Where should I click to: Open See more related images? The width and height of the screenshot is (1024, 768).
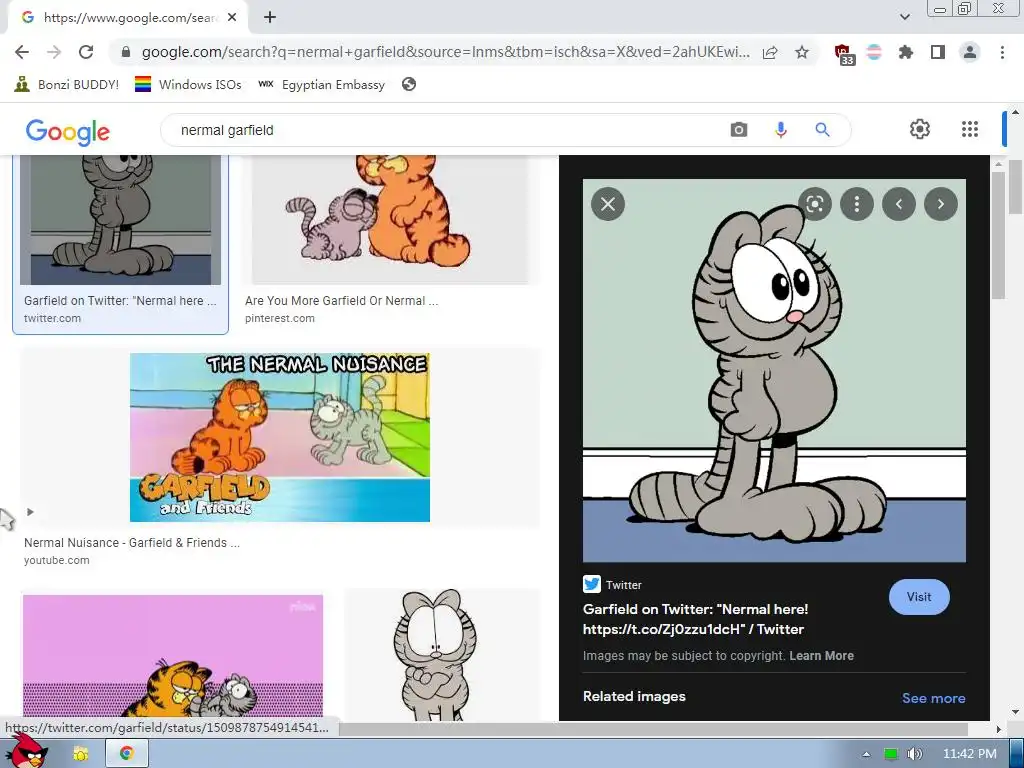coord(933,698)
